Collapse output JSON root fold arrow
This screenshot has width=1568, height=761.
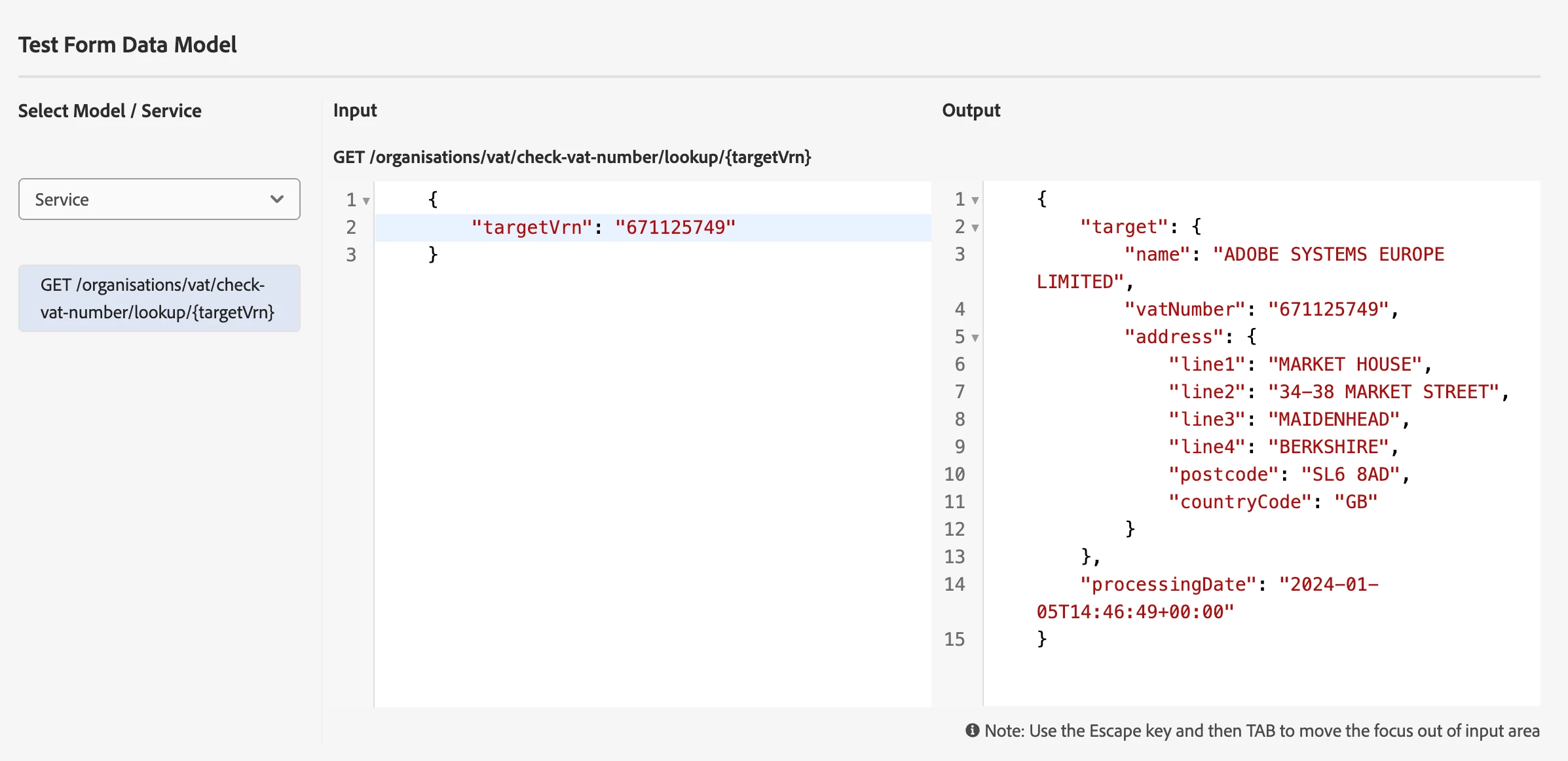pos(975,200)
